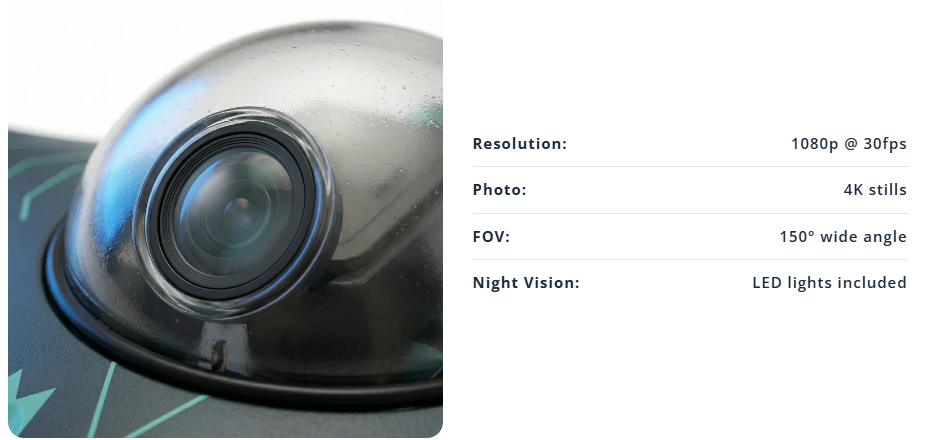Click the divider line below the Resolution row

click(690, 167)
